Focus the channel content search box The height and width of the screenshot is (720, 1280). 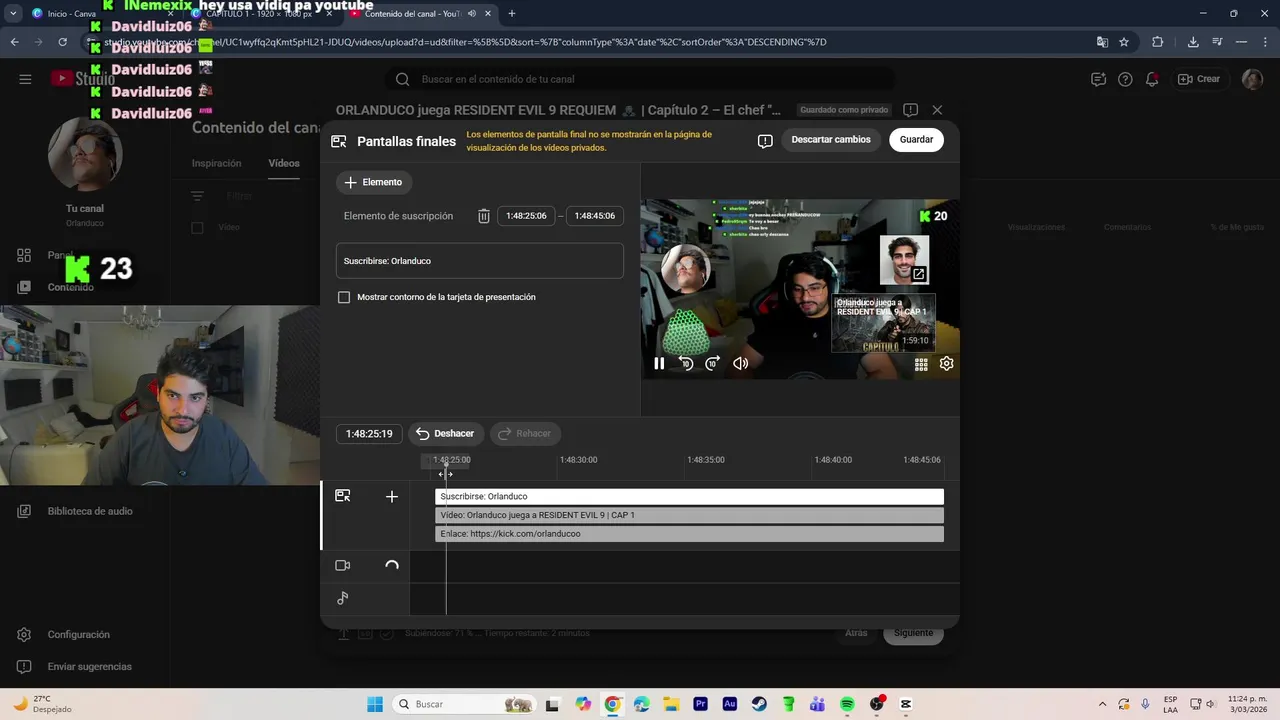640,79
